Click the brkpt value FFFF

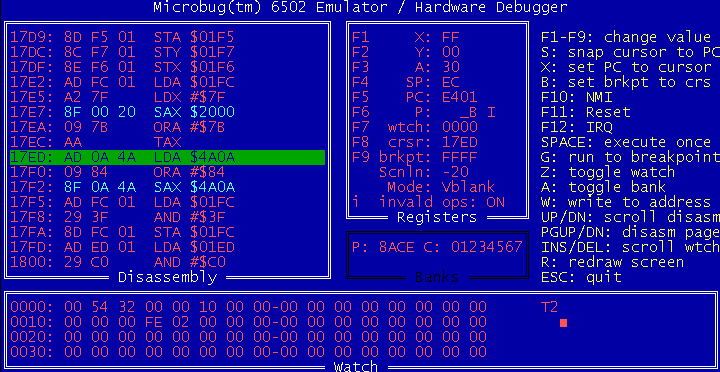tap(460, 157)
